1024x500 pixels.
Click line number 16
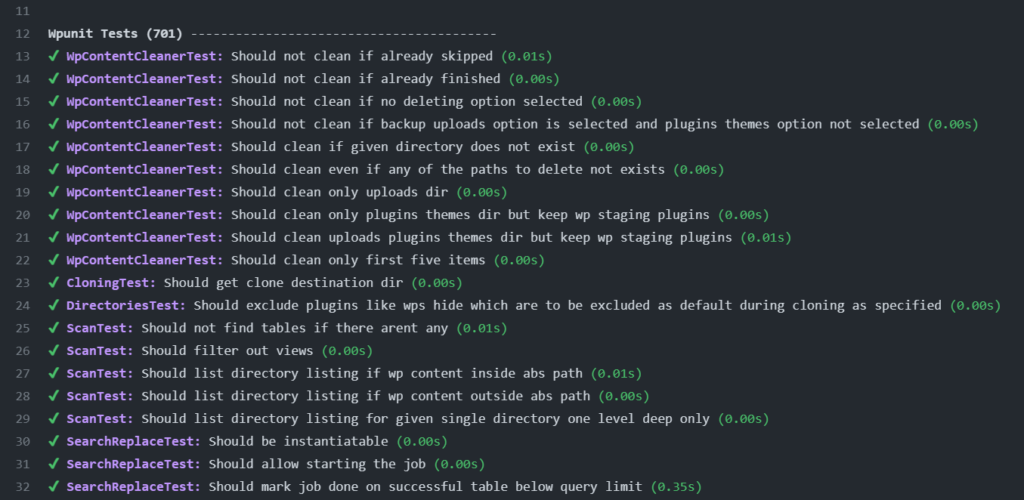[23, 124]
